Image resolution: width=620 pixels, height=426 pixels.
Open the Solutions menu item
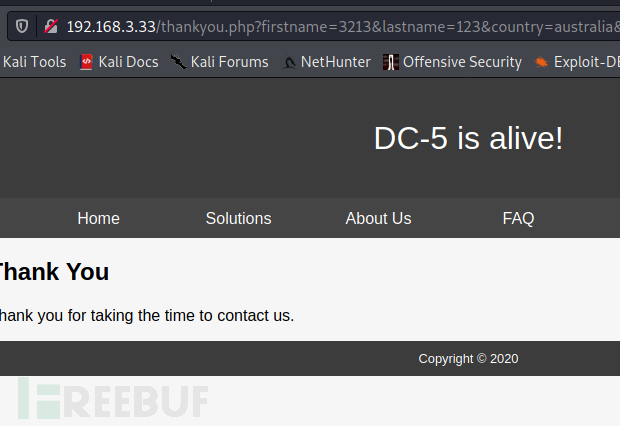tap(238, 218)
